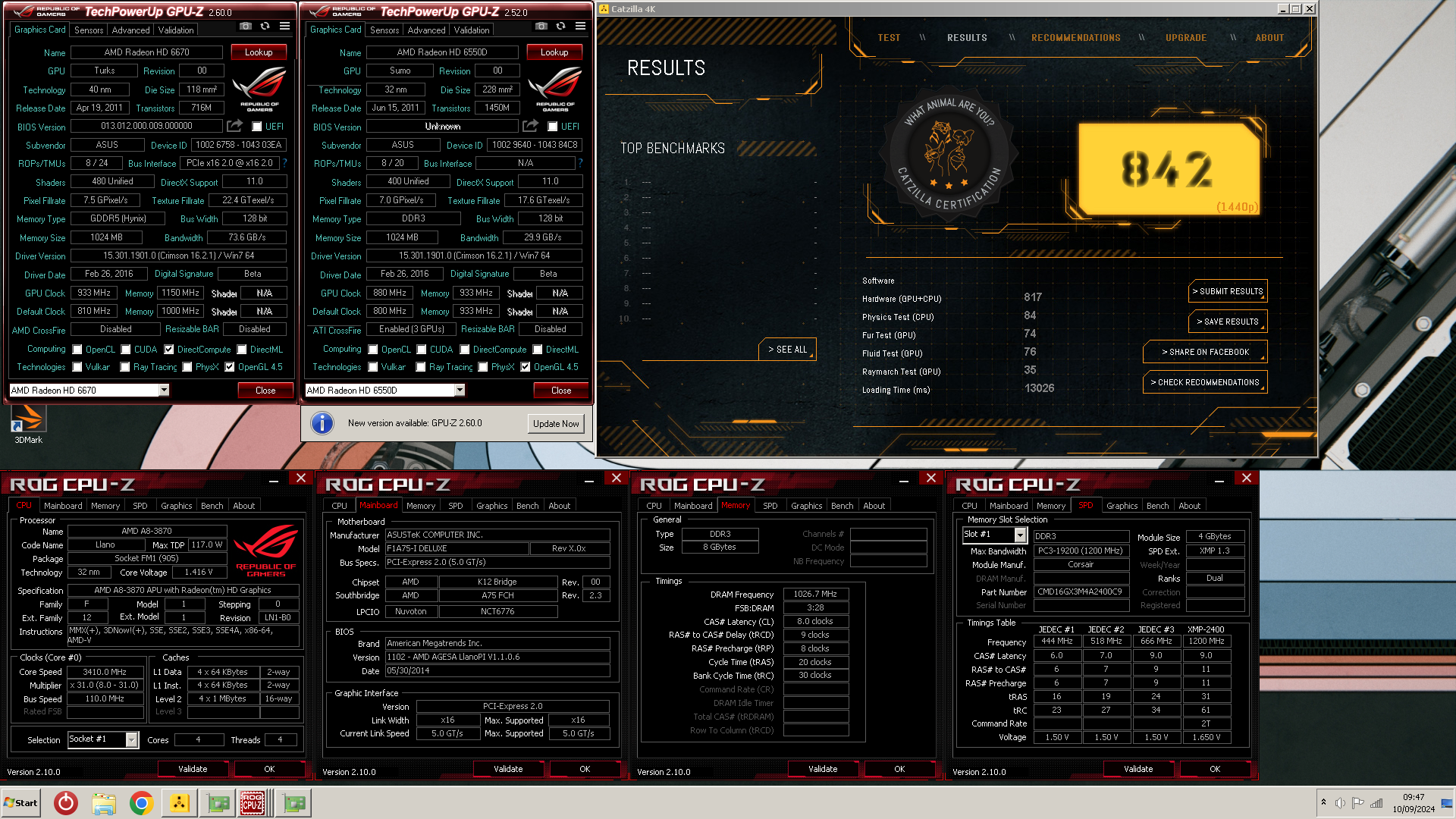This screenshot has width=1456, height=819.
Task: Toggle UEFI checkbox in HD 6670 window
Action: click(256, 127)
